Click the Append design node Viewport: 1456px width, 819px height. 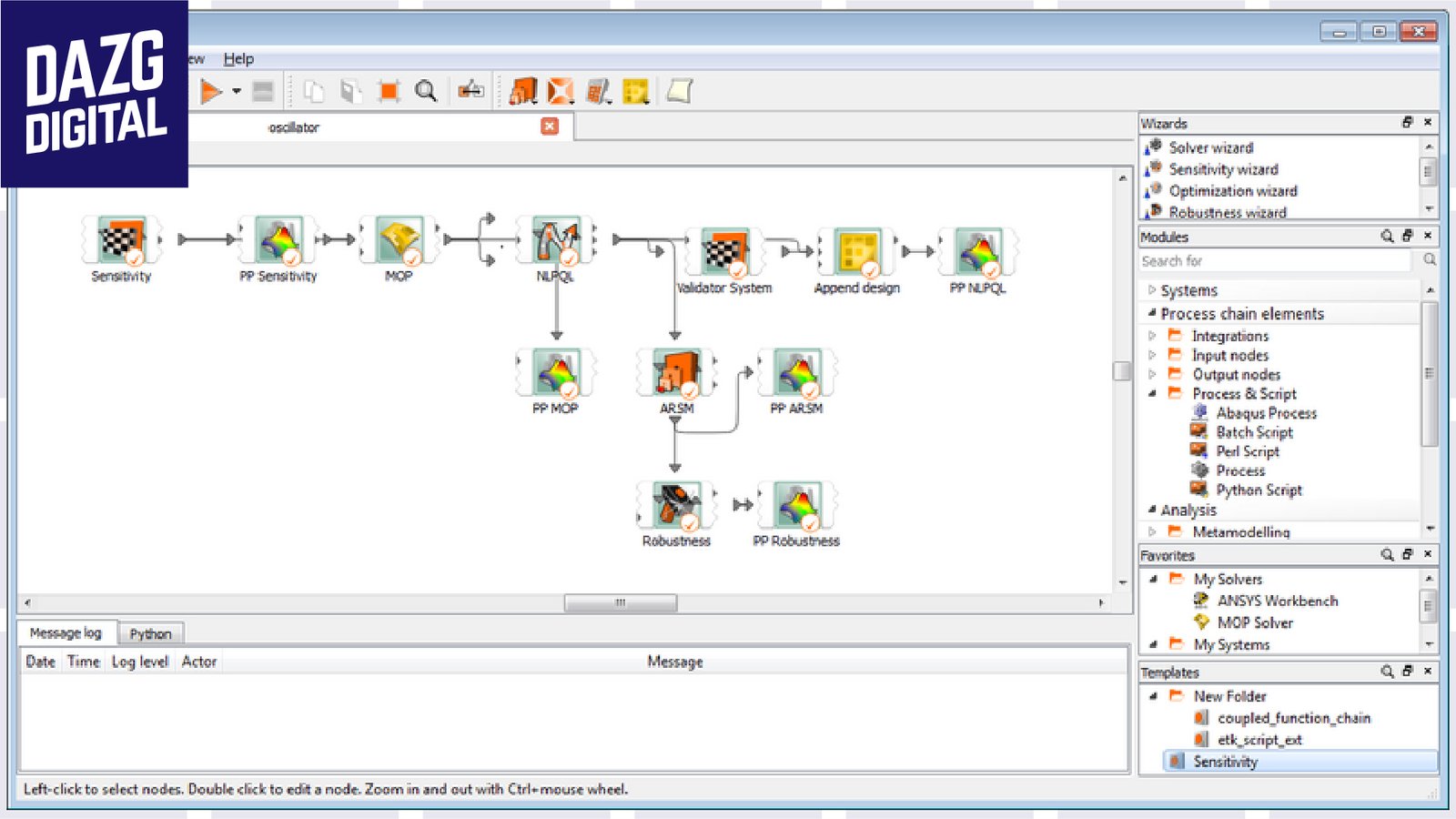click(x=857, y=253)
